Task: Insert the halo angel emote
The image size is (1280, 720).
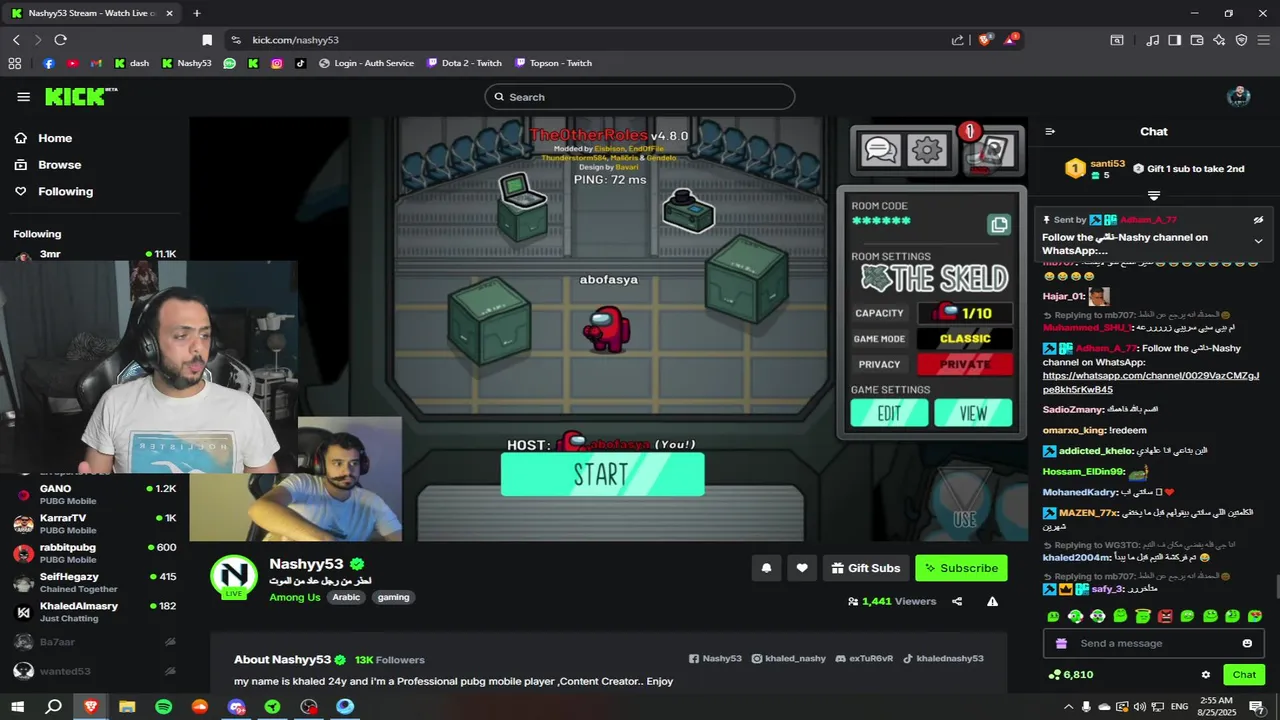Action: click(1142, 616)
